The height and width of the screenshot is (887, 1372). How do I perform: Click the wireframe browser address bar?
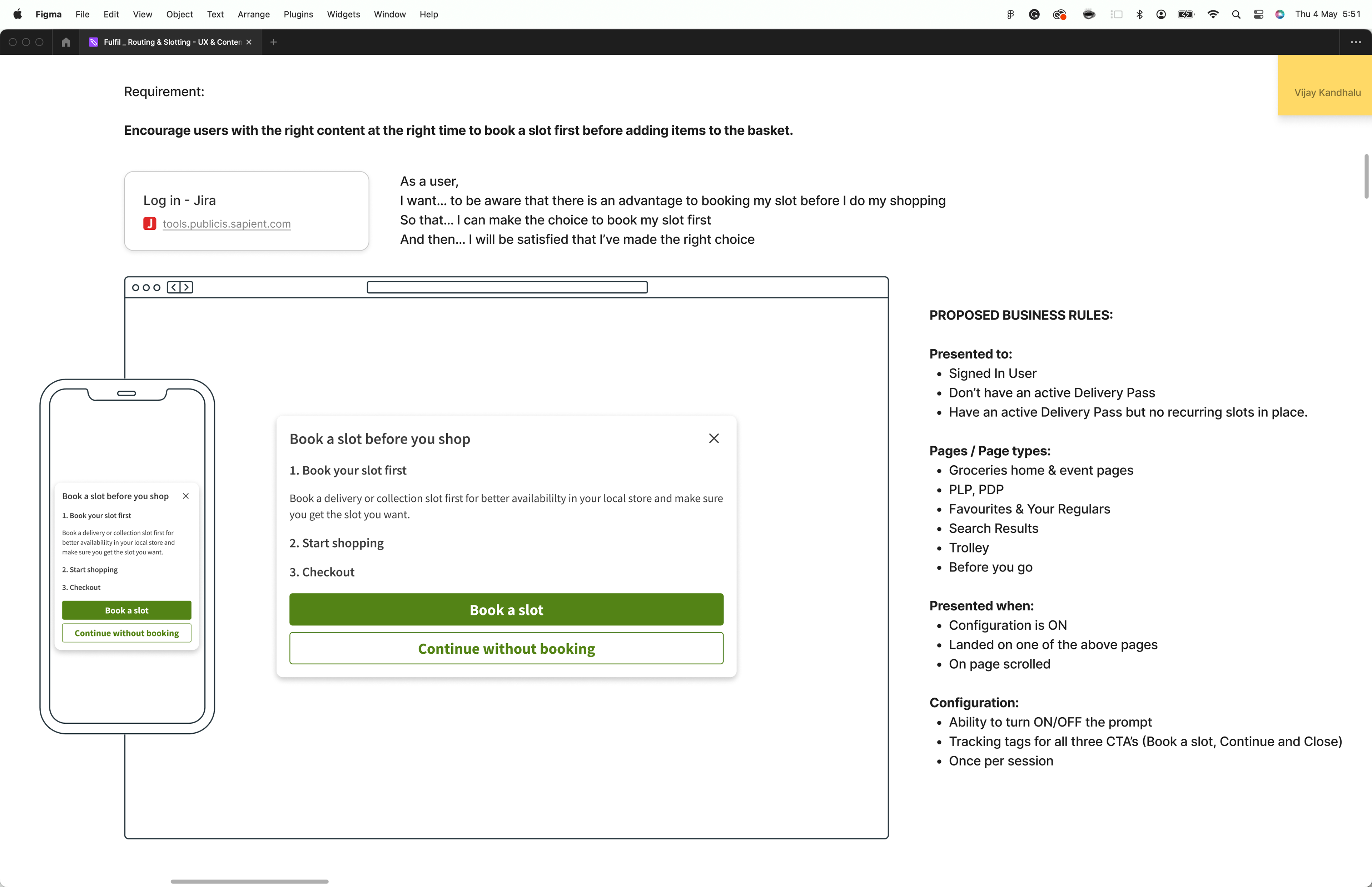[x=507, y=287]
